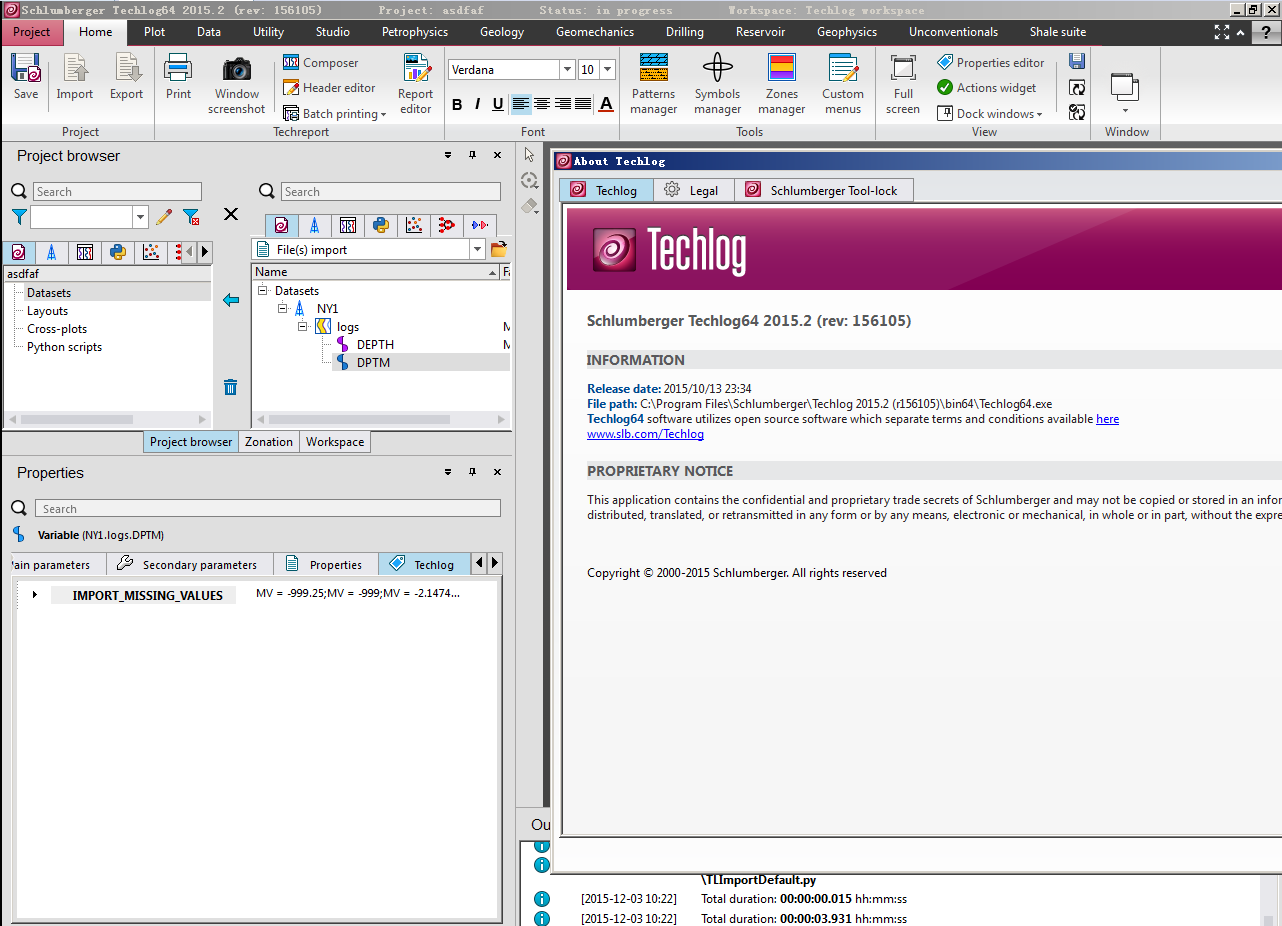The image size is (1282, 926).
Task: Open Custom menus
Action: [x=843, y=85]
